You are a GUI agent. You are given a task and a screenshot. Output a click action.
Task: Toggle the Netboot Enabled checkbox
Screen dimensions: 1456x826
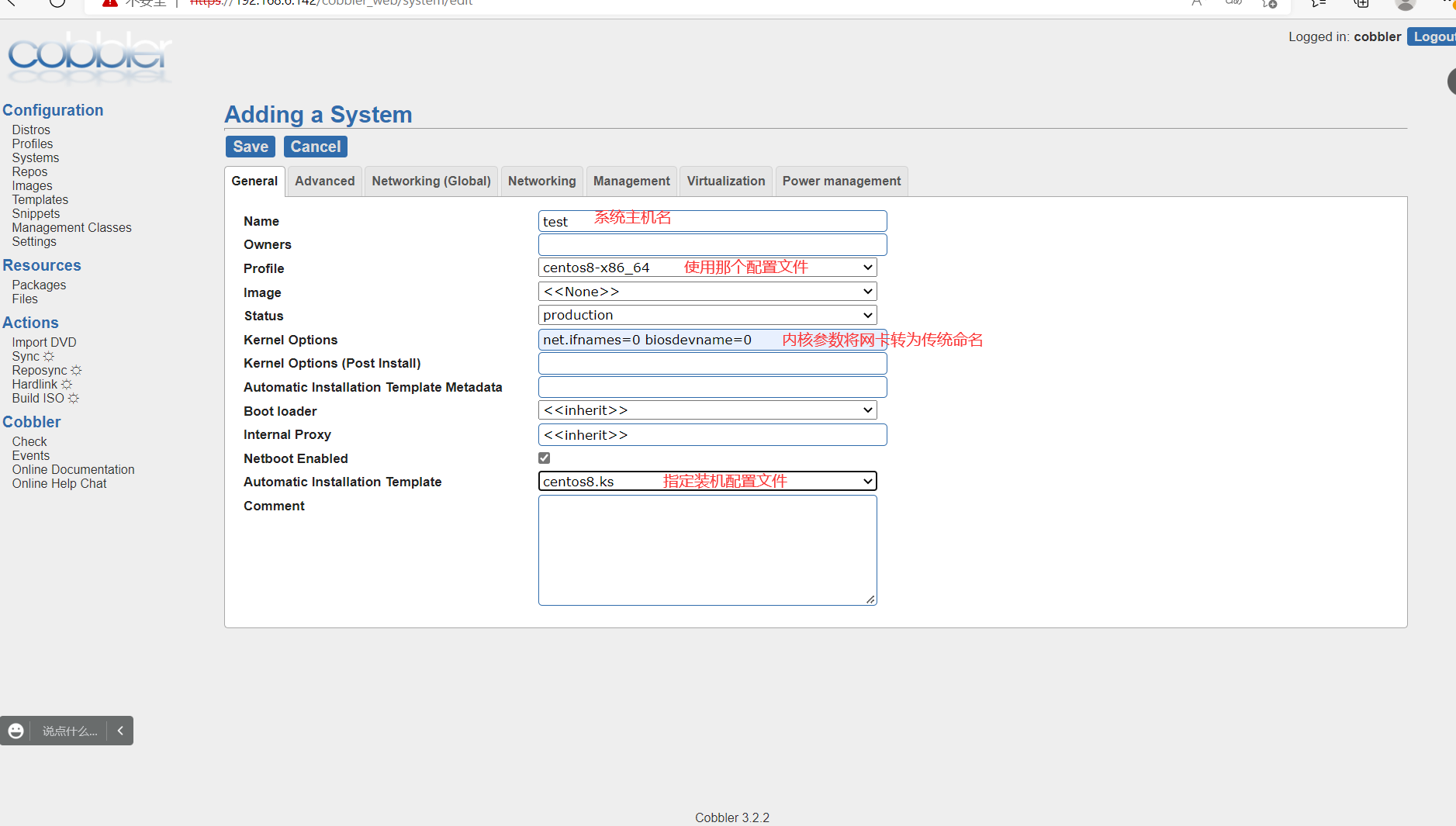pyautogui.click(x=545, y=458)
